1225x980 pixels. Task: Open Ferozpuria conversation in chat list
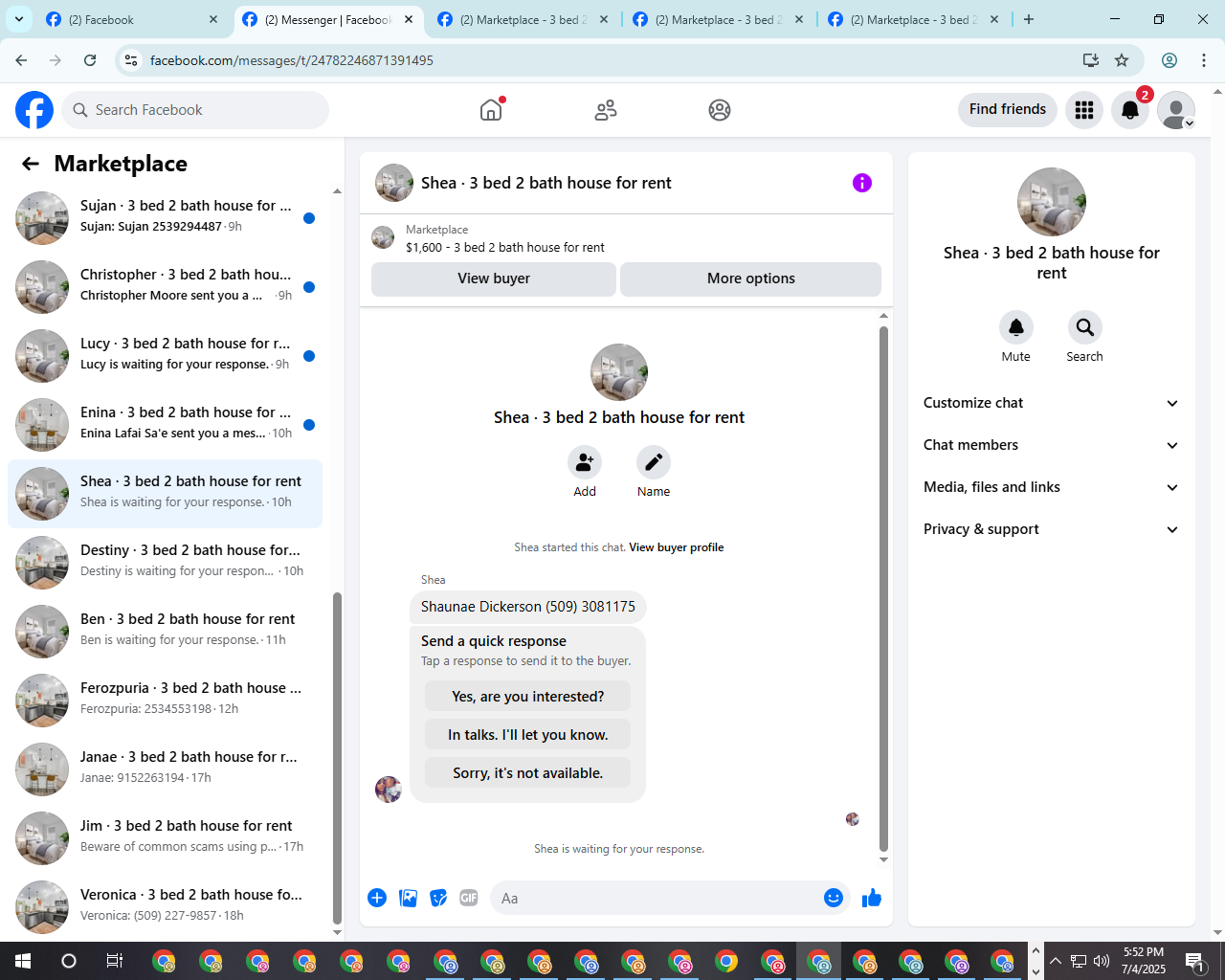coord(165,701)
